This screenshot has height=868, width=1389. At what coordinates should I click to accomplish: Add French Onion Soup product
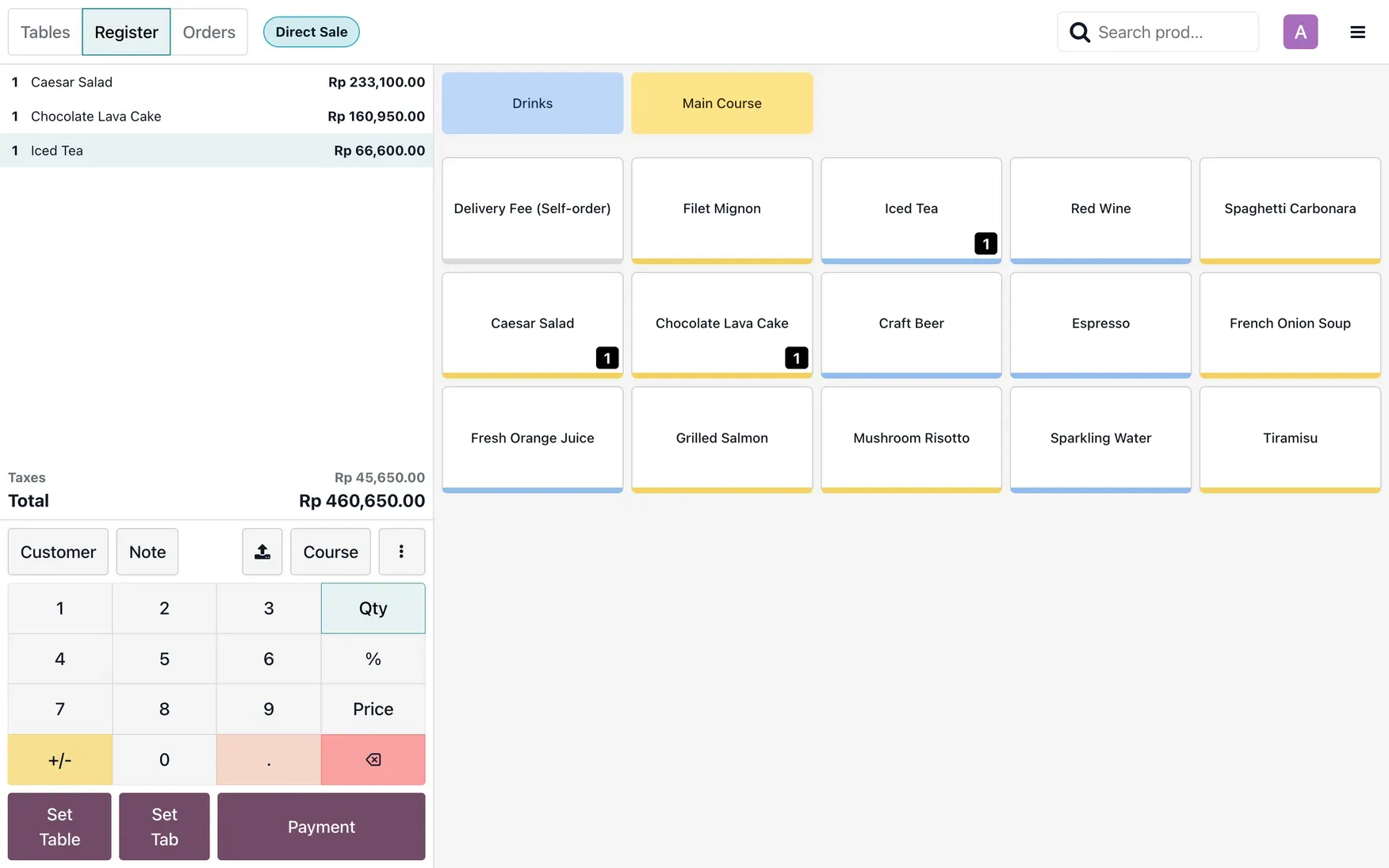[1290, 325]
